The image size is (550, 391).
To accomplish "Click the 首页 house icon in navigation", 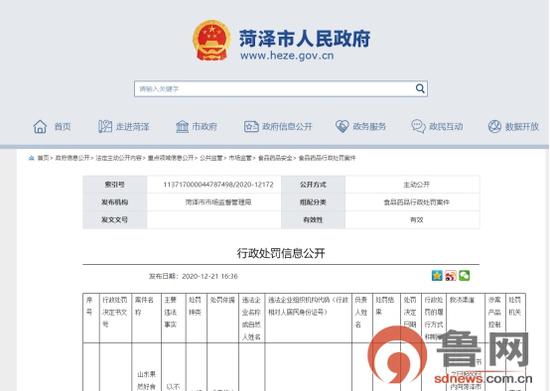I will pos(40,127).
